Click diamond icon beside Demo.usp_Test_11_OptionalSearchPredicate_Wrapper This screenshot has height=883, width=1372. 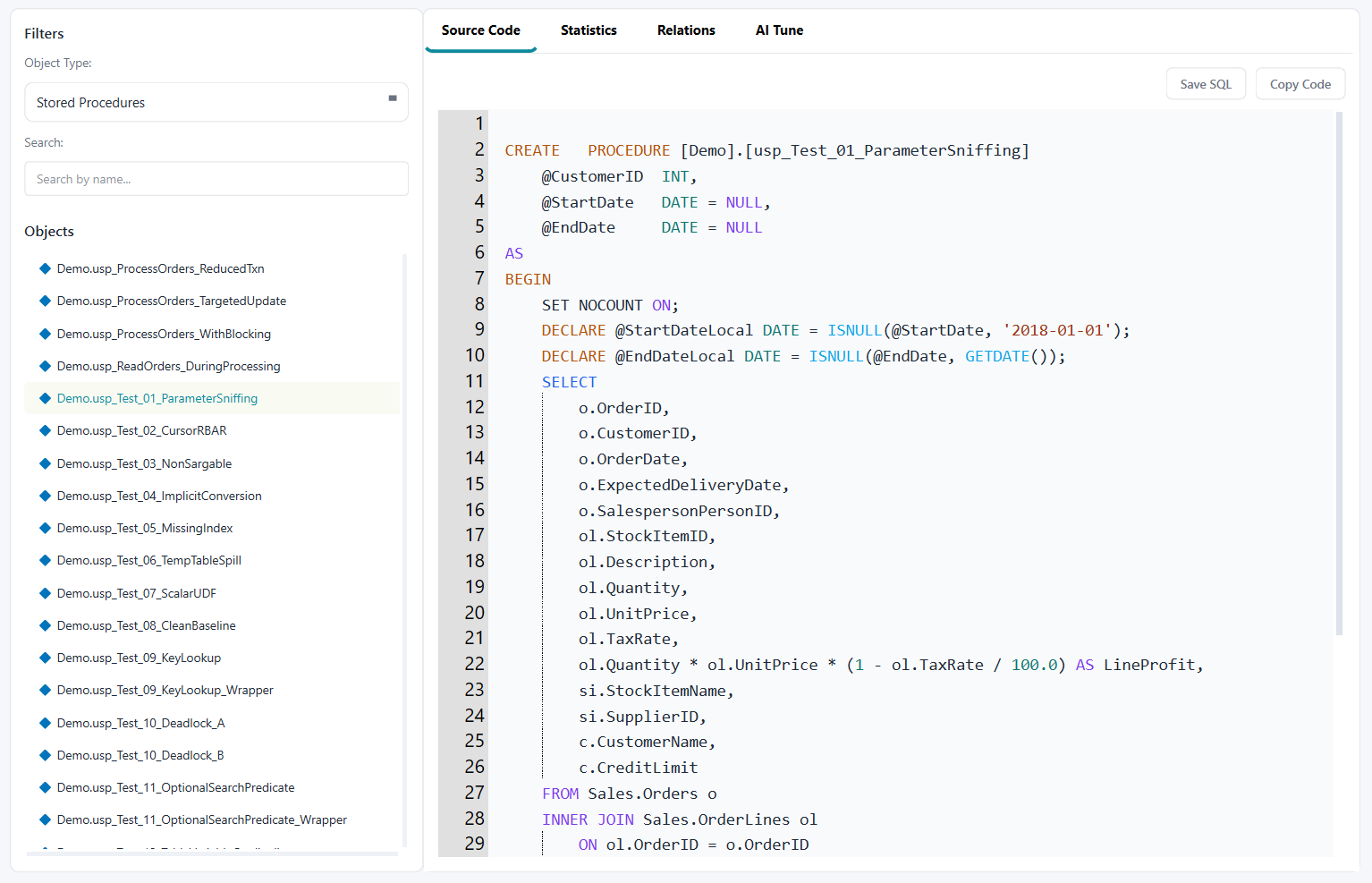point(45,819)
